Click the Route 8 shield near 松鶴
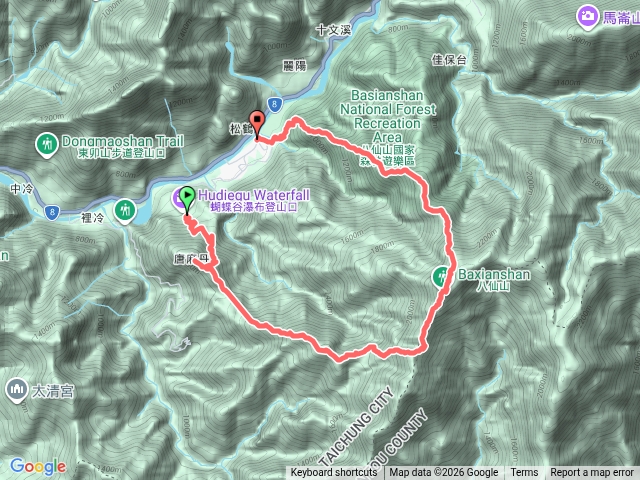This screenshot has width=640, height=480. [274, 104]
